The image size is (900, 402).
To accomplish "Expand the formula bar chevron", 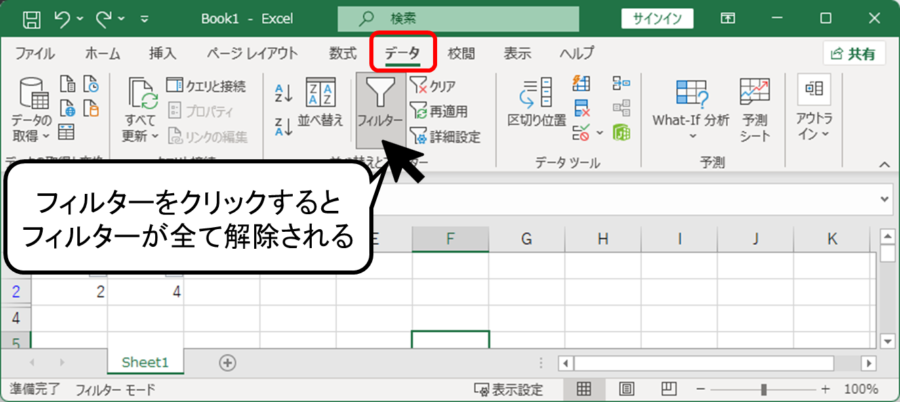I will click(887, 198).
